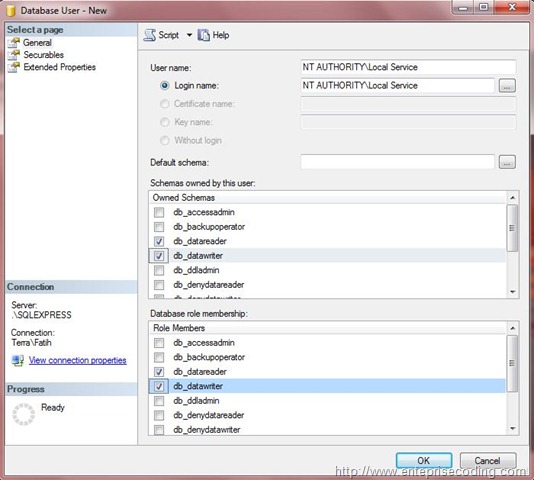Click the Help toolbar label
Screen dimensions: 534x480
point(221,35)
